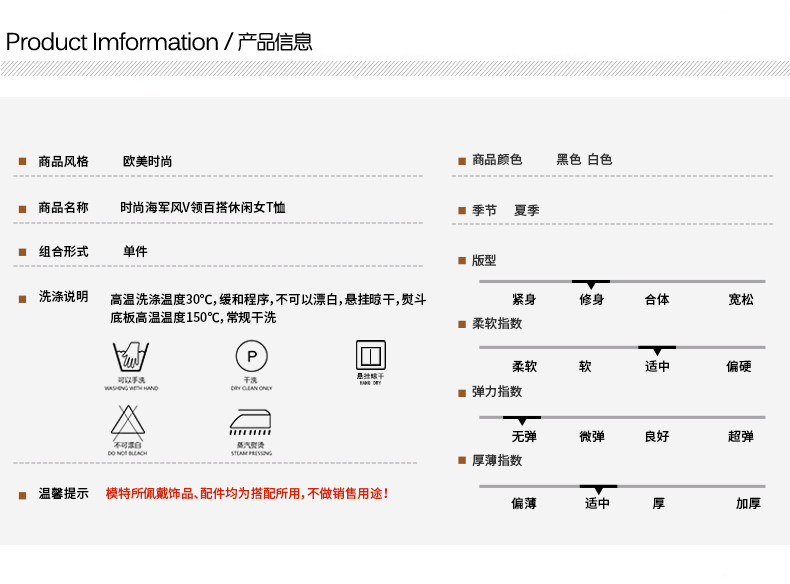Click the caption 'DRY CLEAN ONLY'

[x=251, y=388]
